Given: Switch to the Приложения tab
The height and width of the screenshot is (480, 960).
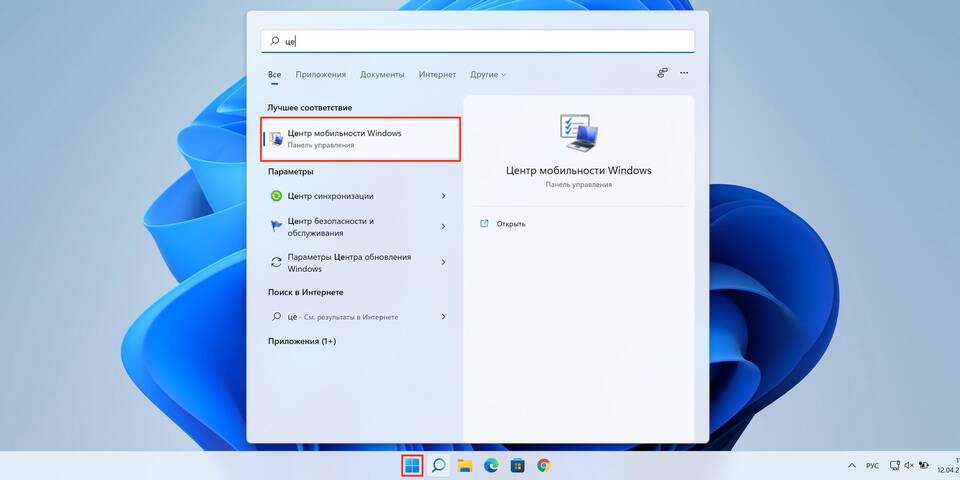Looking at the screenshot, I should [320, 75].
